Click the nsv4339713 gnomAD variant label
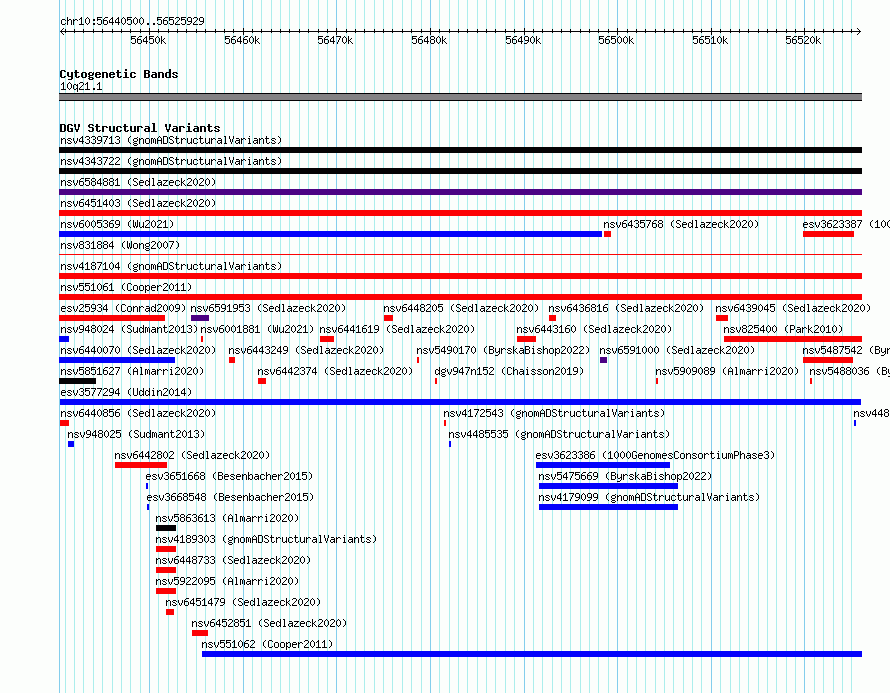 (171, 140)
